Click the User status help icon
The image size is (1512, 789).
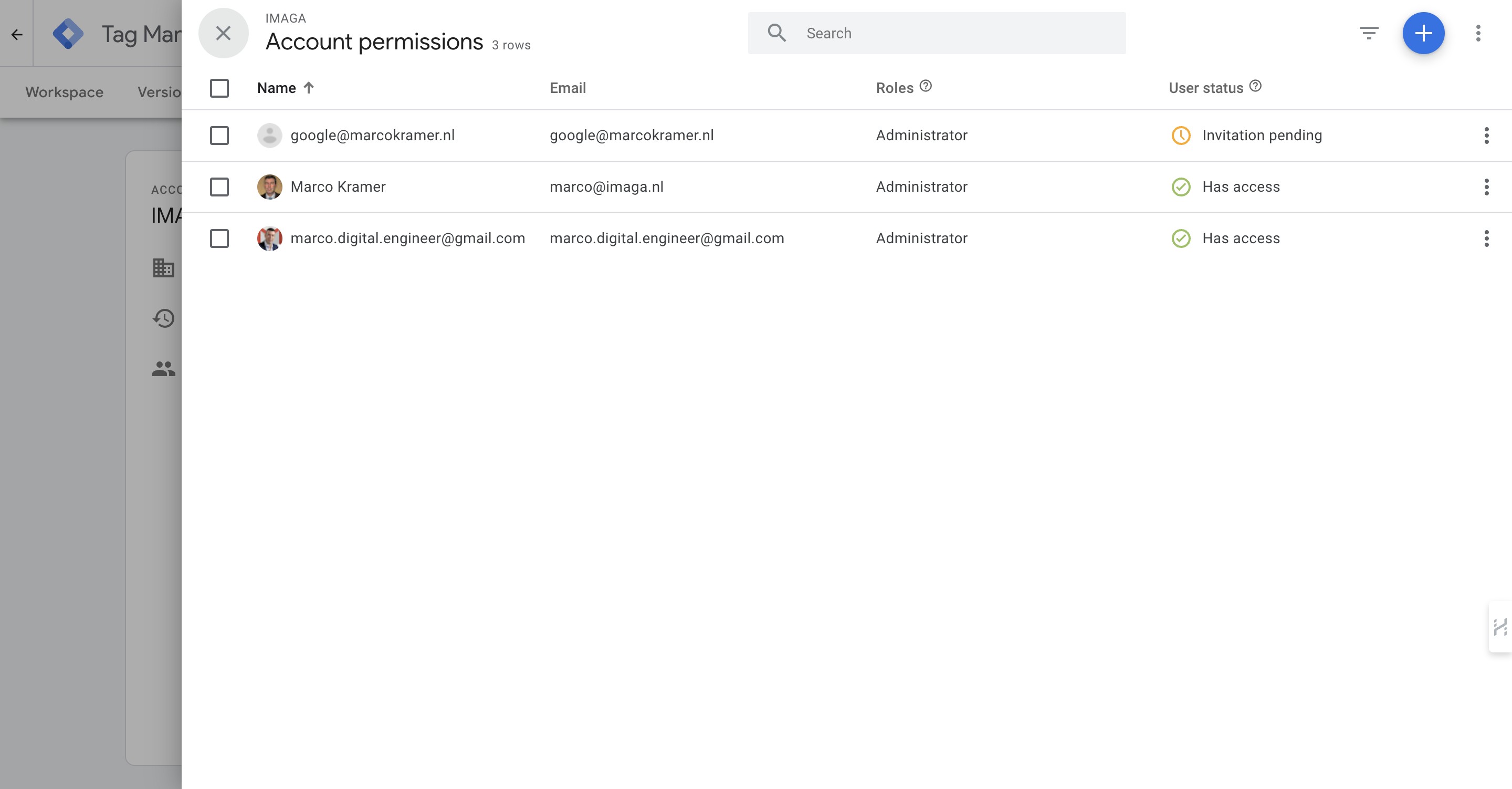coord(1255,86)
